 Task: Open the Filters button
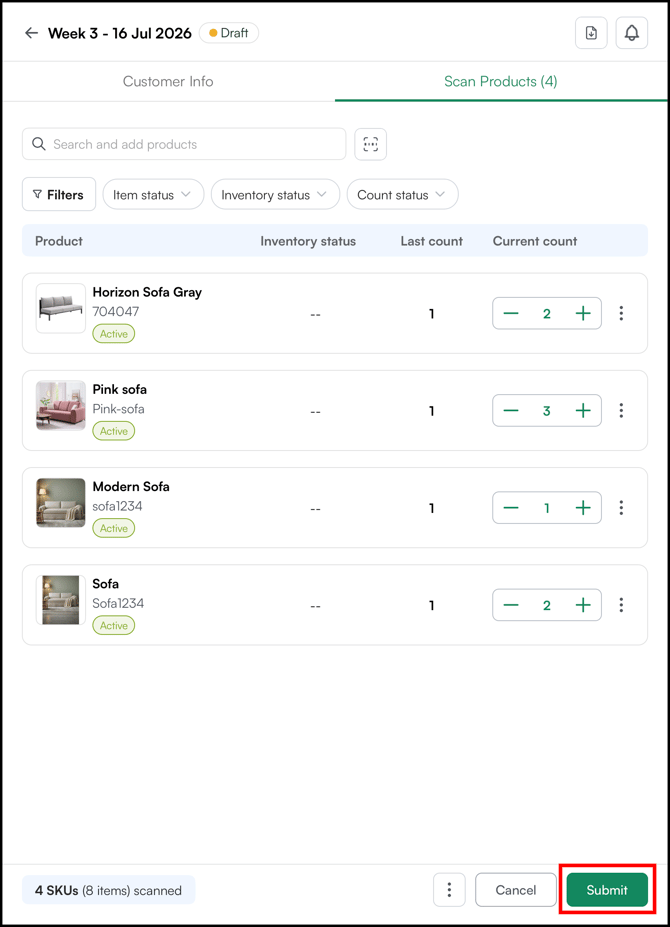[x=59, y=195]
